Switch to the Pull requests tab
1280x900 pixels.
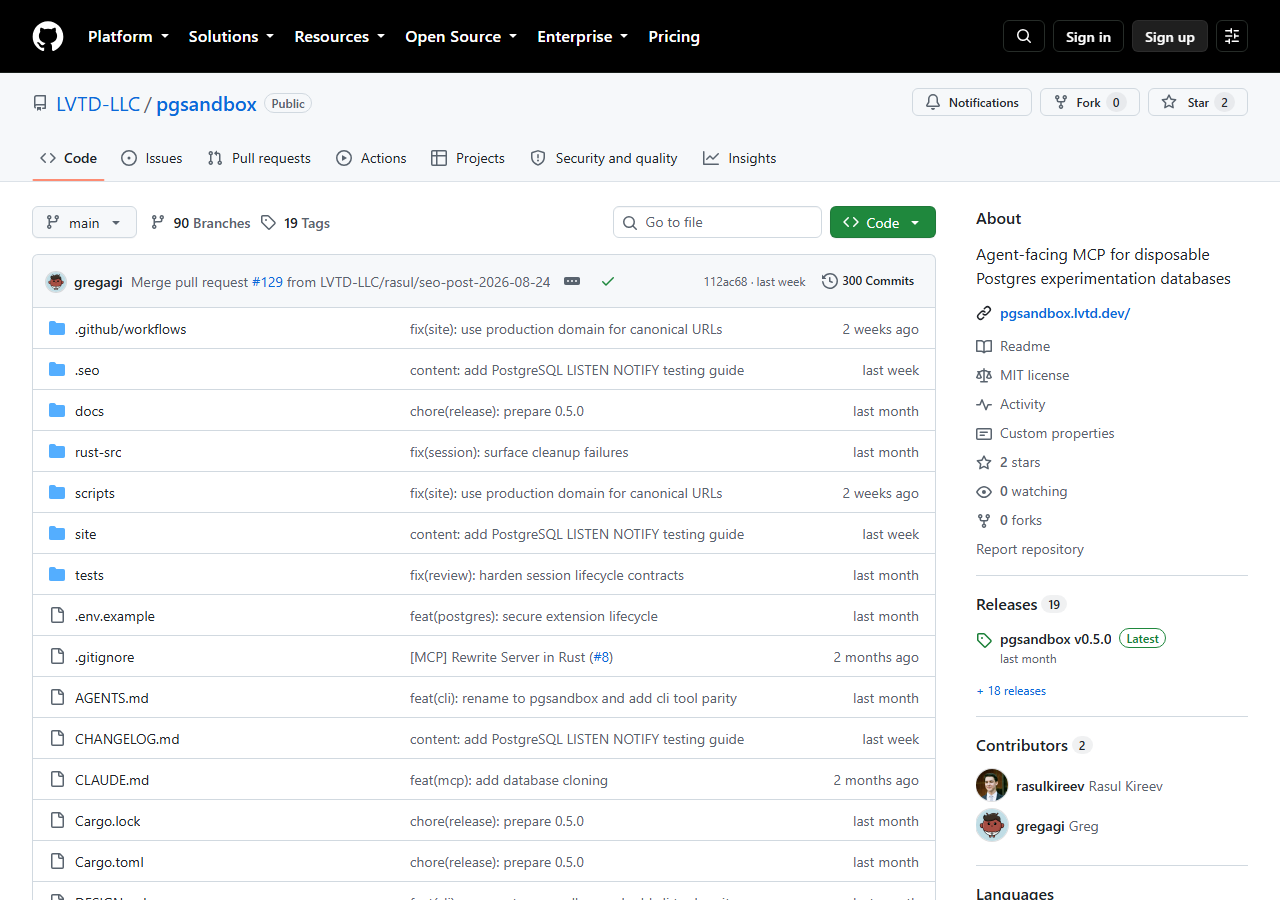click(x=259, y=158)
